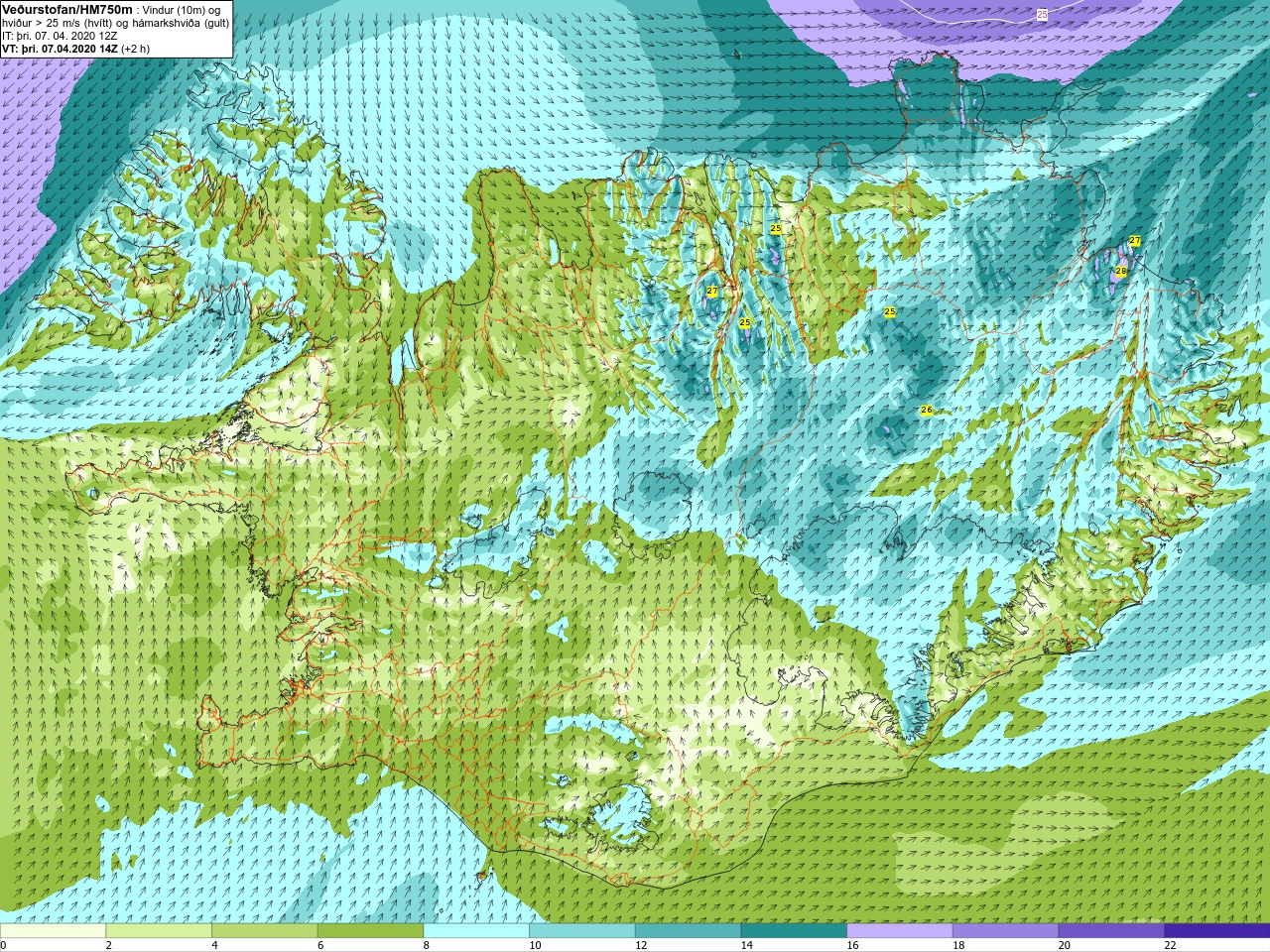Pick the 10–12 m/s turquoise legend swatch
Viewport: 1270px width, 952px height.
coord(581,931)
